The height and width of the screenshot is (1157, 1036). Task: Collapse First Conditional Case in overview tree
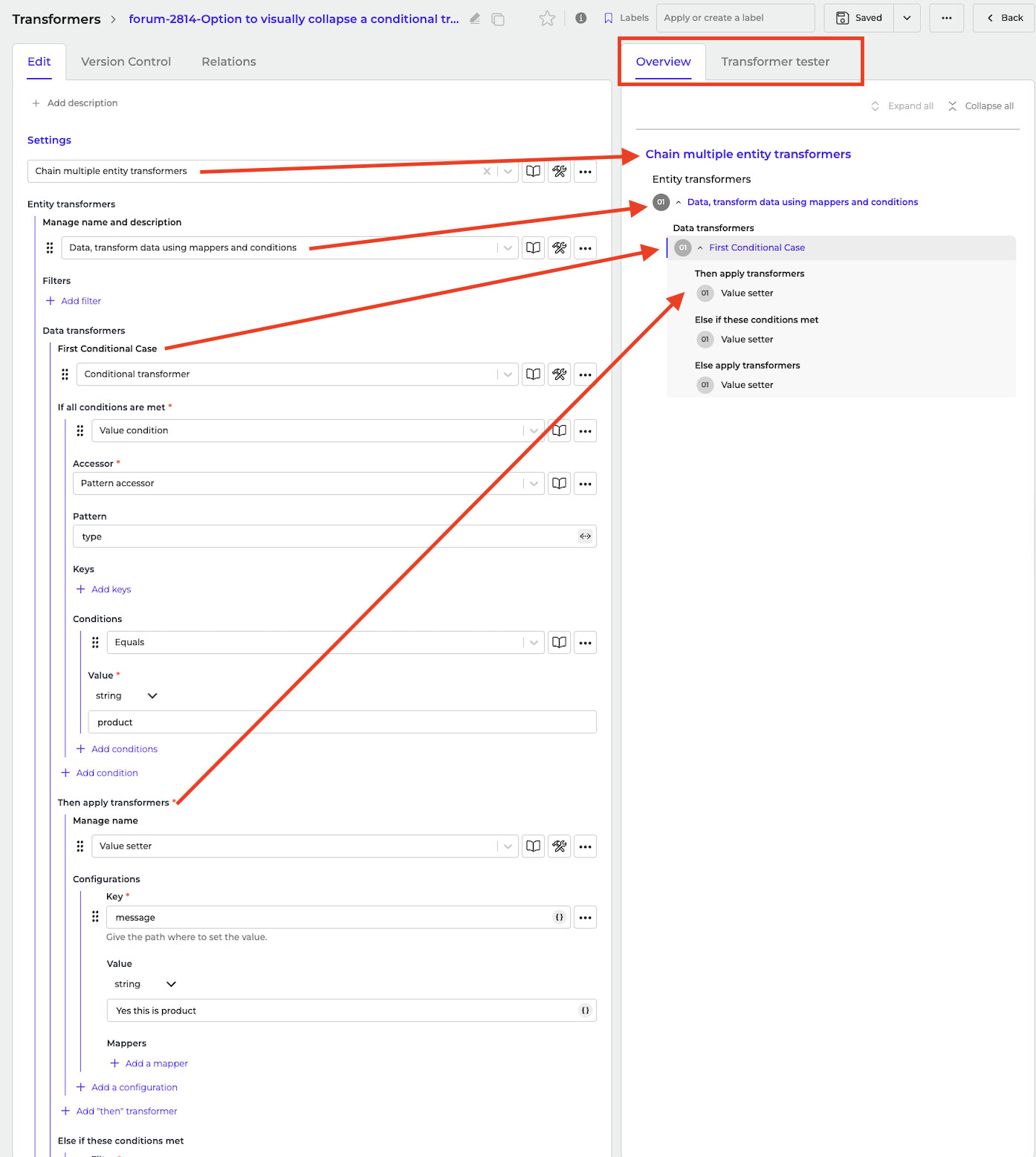click(700, 248)
